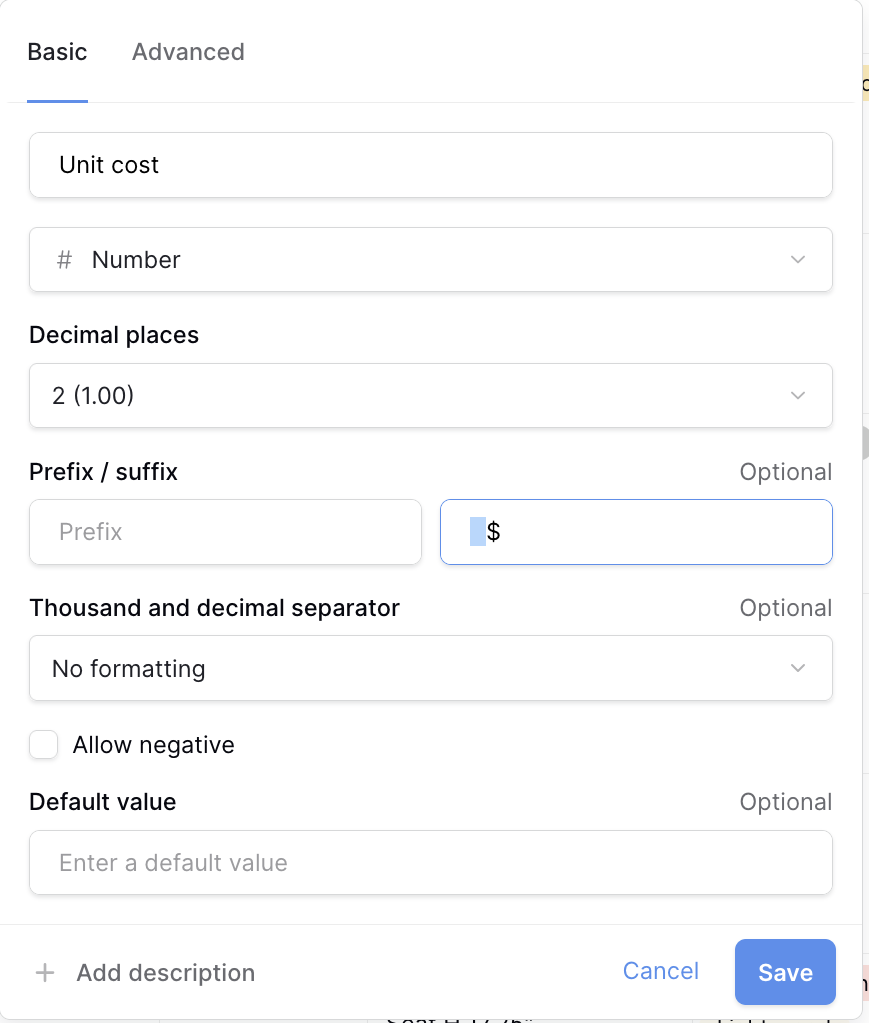Switch to the Advanced tab
This screenshot has width=869, height=1023.
click(x=188, y=52)
